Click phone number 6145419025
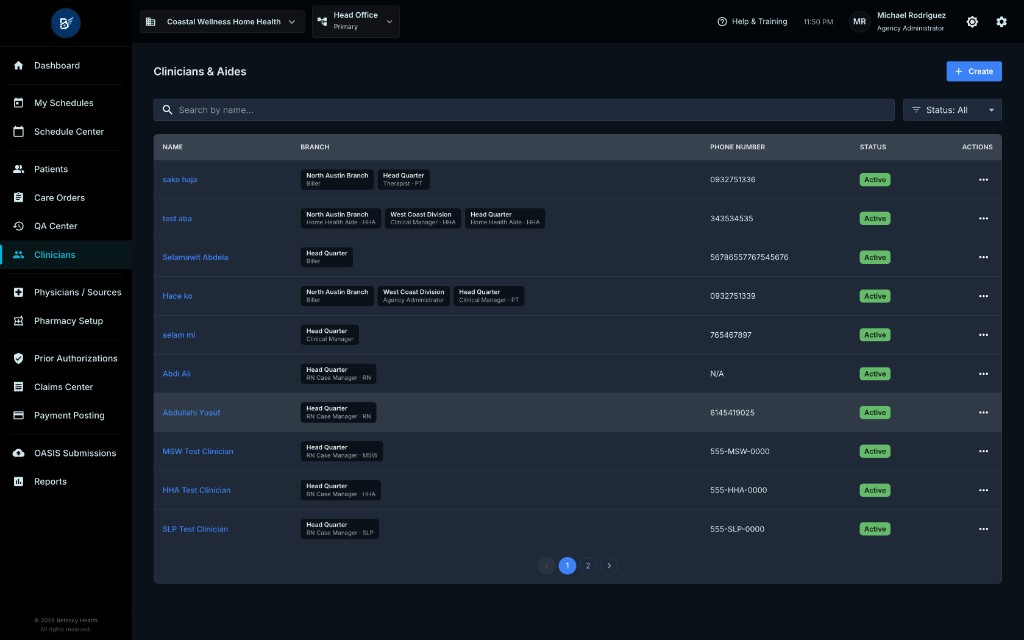This screenshot has width=1024, height=640. [x=732, y=413]
